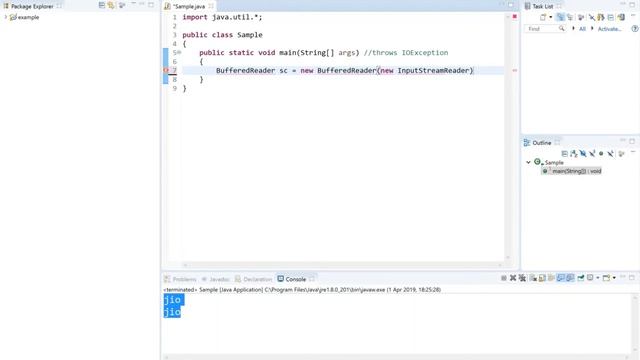The image size is (640, 360).
Task: Click the Task List Find field
Action: point(545,29)
